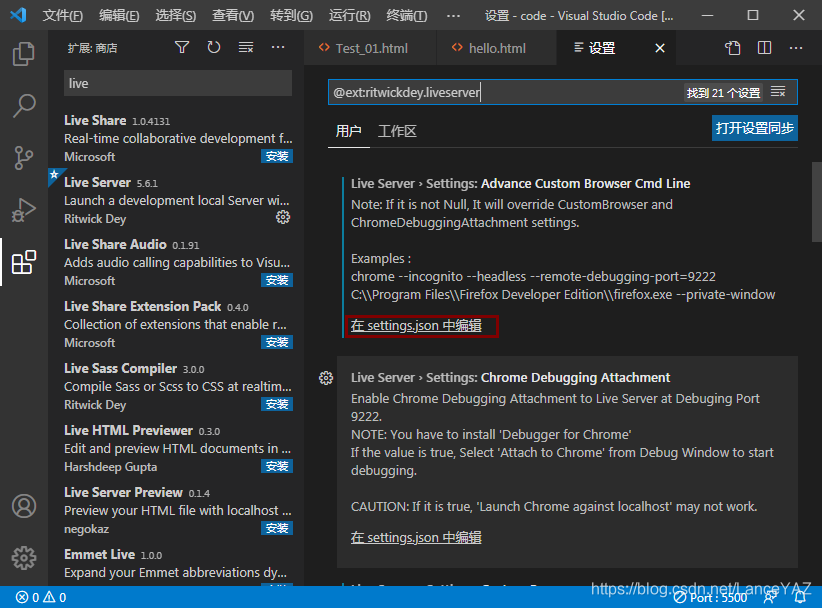Click the VS Code logo icon

18,15
